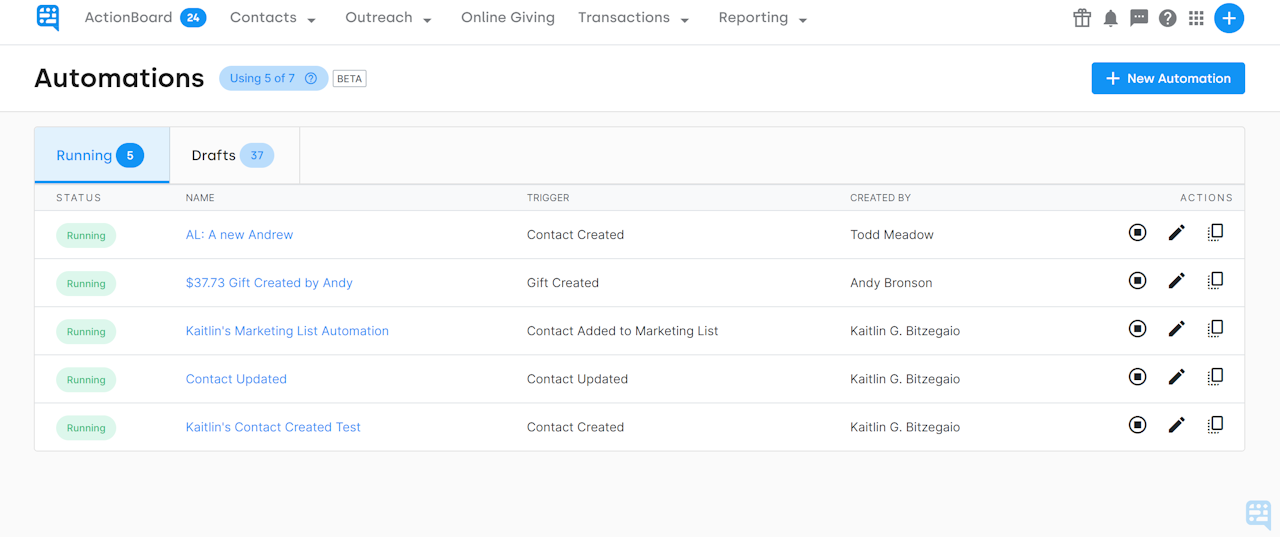Click the New Automation button
Viewport: 1280px width, 537px height.
pos(1168,78)
